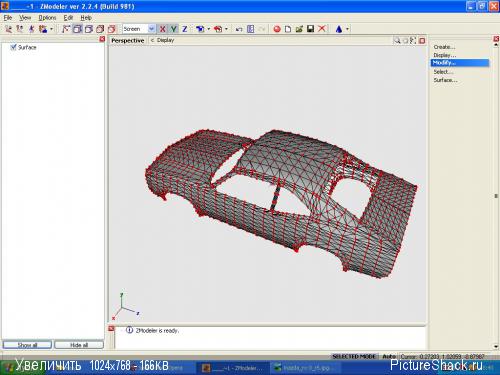Select the objects level toolbar icon
The width and height of the screenshot is (500, 375).
[43, 29]
